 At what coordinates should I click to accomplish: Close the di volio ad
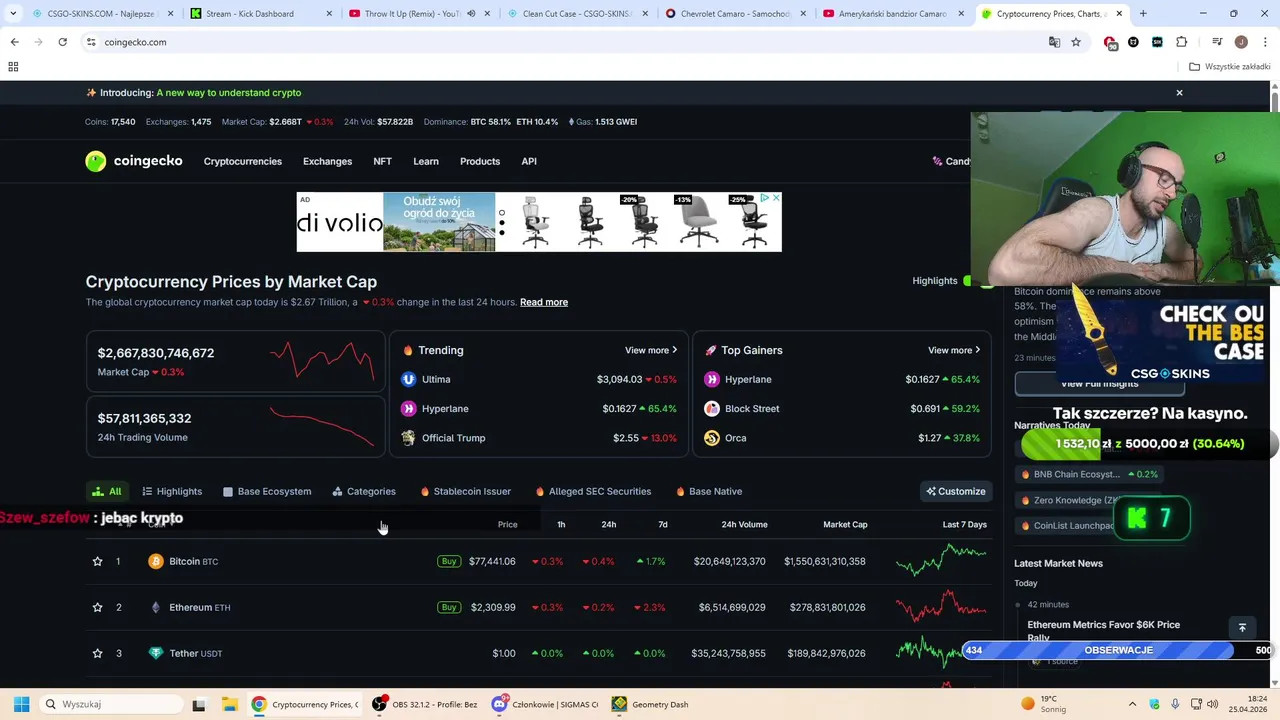(775, 198)
